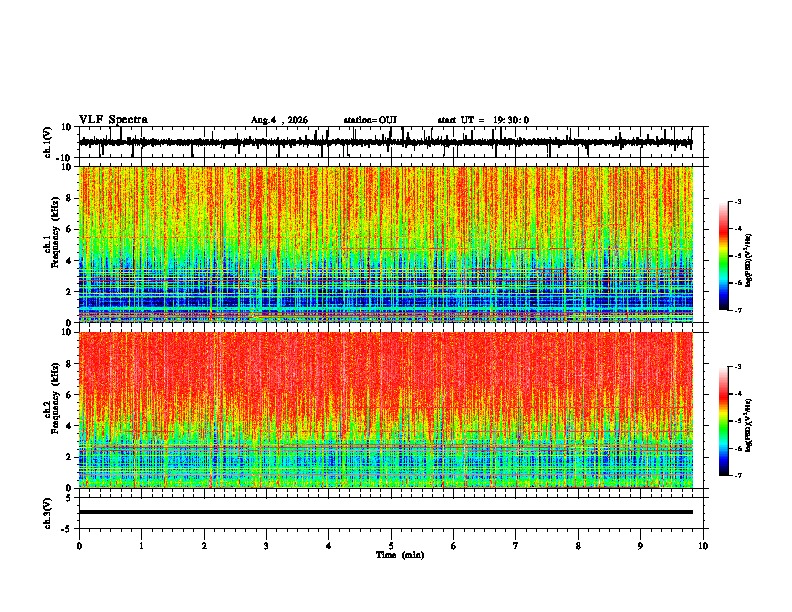Select the ch.2 "Frequency (kHz)" axis label
792x612 pixels.
tap(55, 398)
